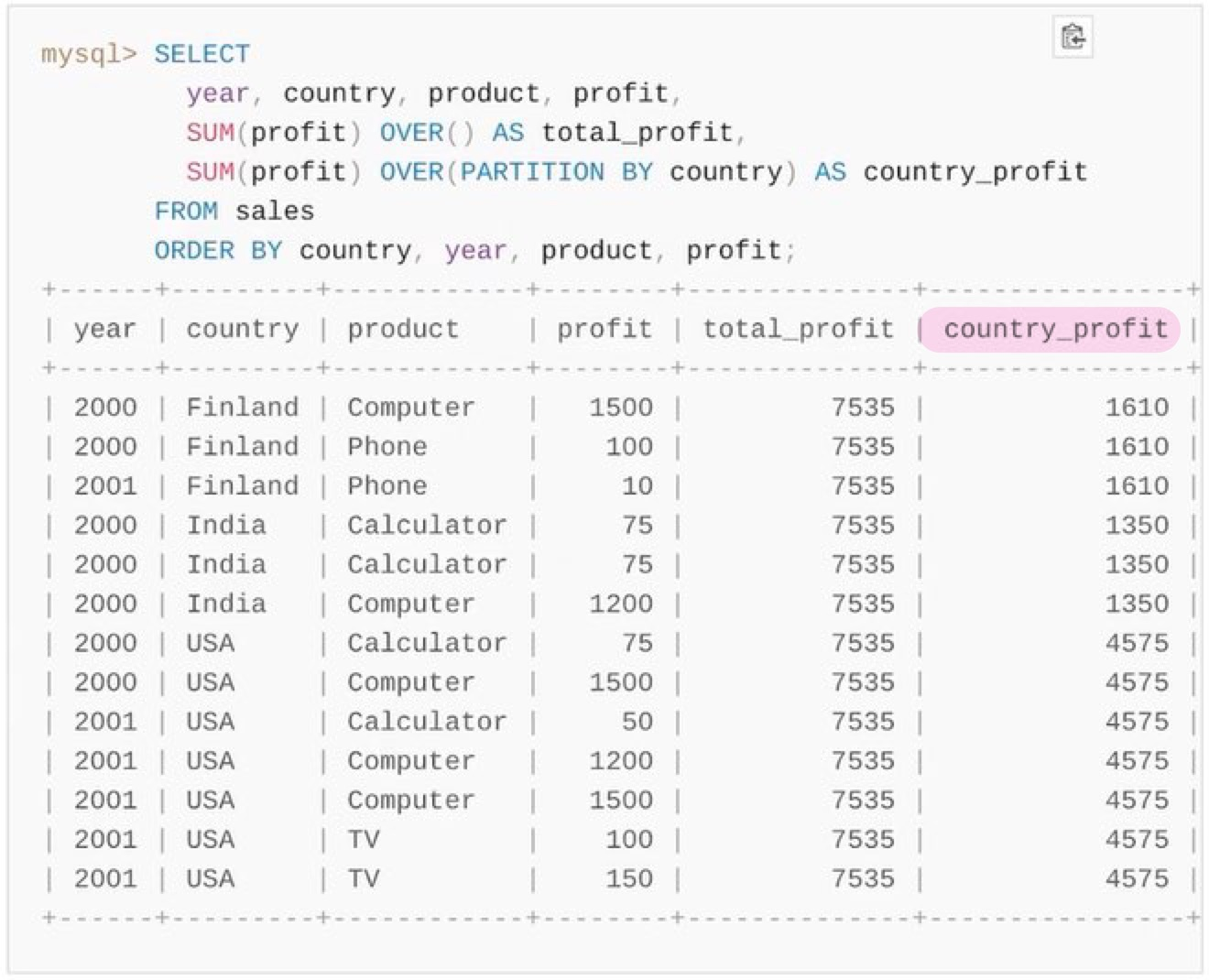Screen dimensions: 1209x980
Task: Select profit 1200 in the India row
Action: pyautogui.click(x=621, y=604)
